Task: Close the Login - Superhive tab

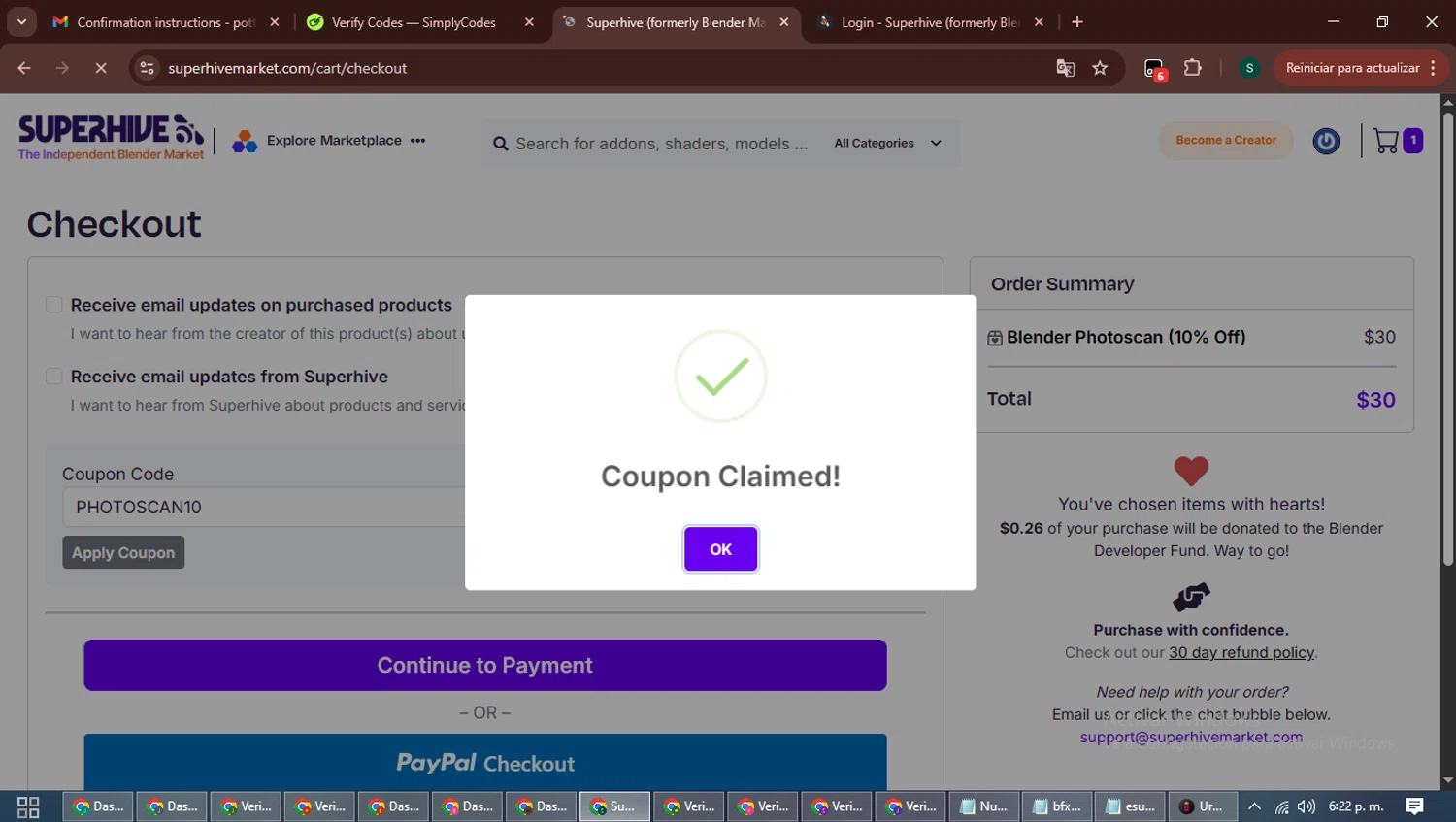Action: click(1039, 22)
